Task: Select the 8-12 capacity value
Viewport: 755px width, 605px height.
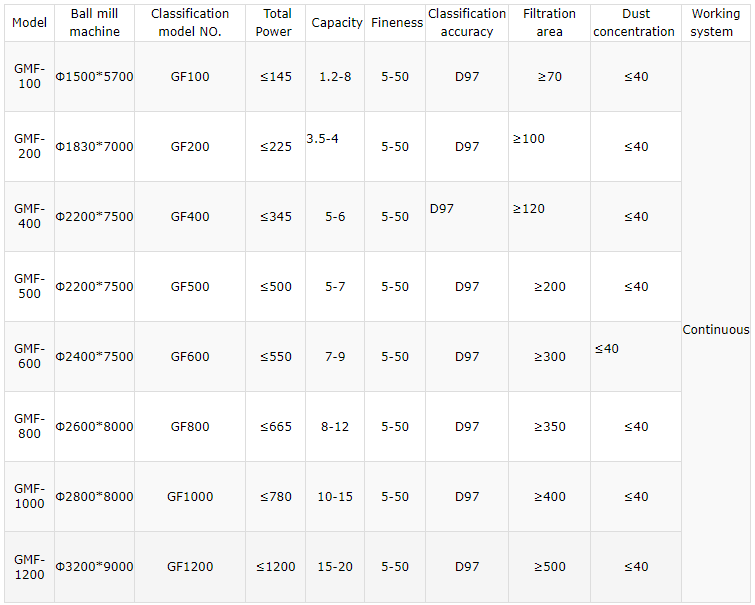Action: (335, 427)
